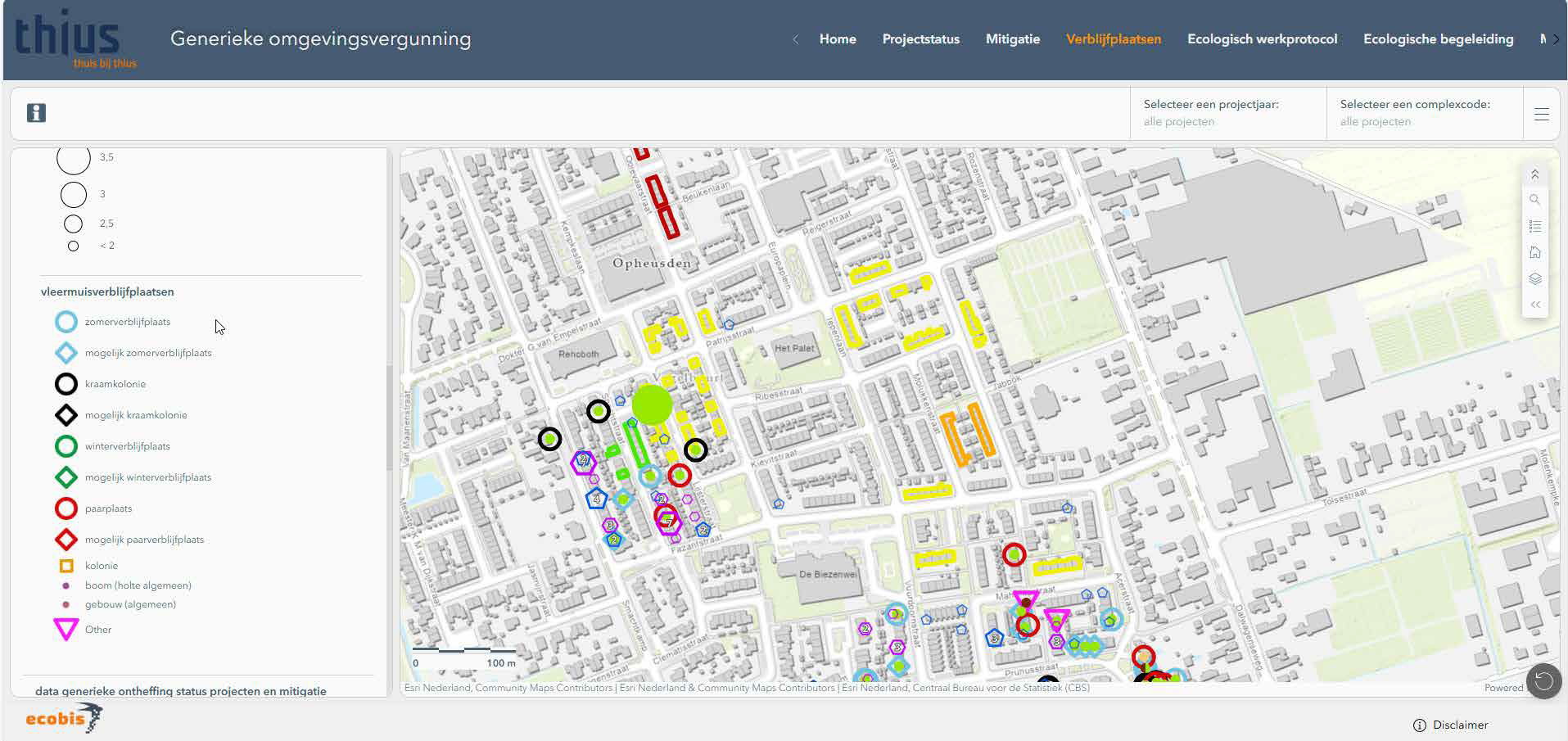This screenshot has height=741, width=1568.
Task: Click the Disclaimer info icon
Action: tap(1419, 725)
